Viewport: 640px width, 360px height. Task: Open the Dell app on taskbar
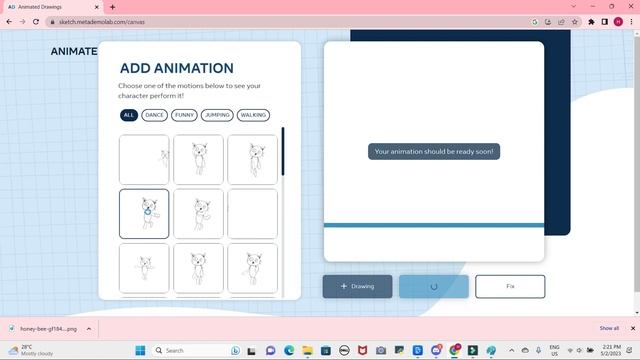pyautogui.click(x=344, y=351)
